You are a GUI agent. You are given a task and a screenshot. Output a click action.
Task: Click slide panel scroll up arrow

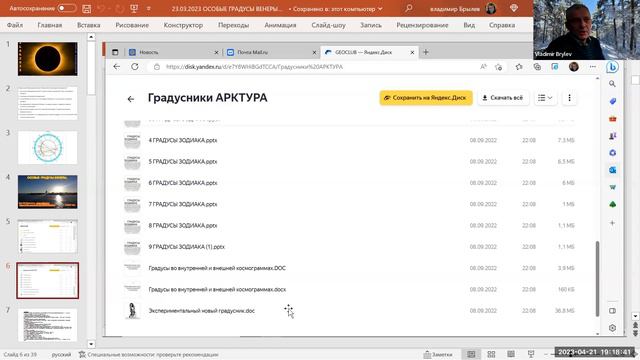click(91, 37)
